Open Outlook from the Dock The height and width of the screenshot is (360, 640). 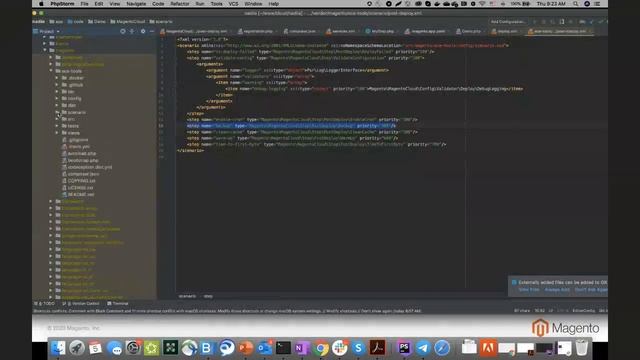264,348
